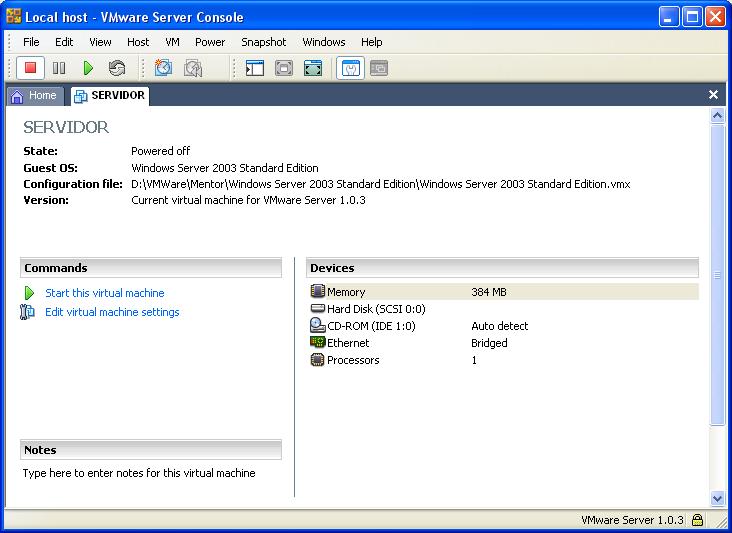Click the Revert to Snapshot toolbar icon
732x533 pixels.
coord(193,68)
